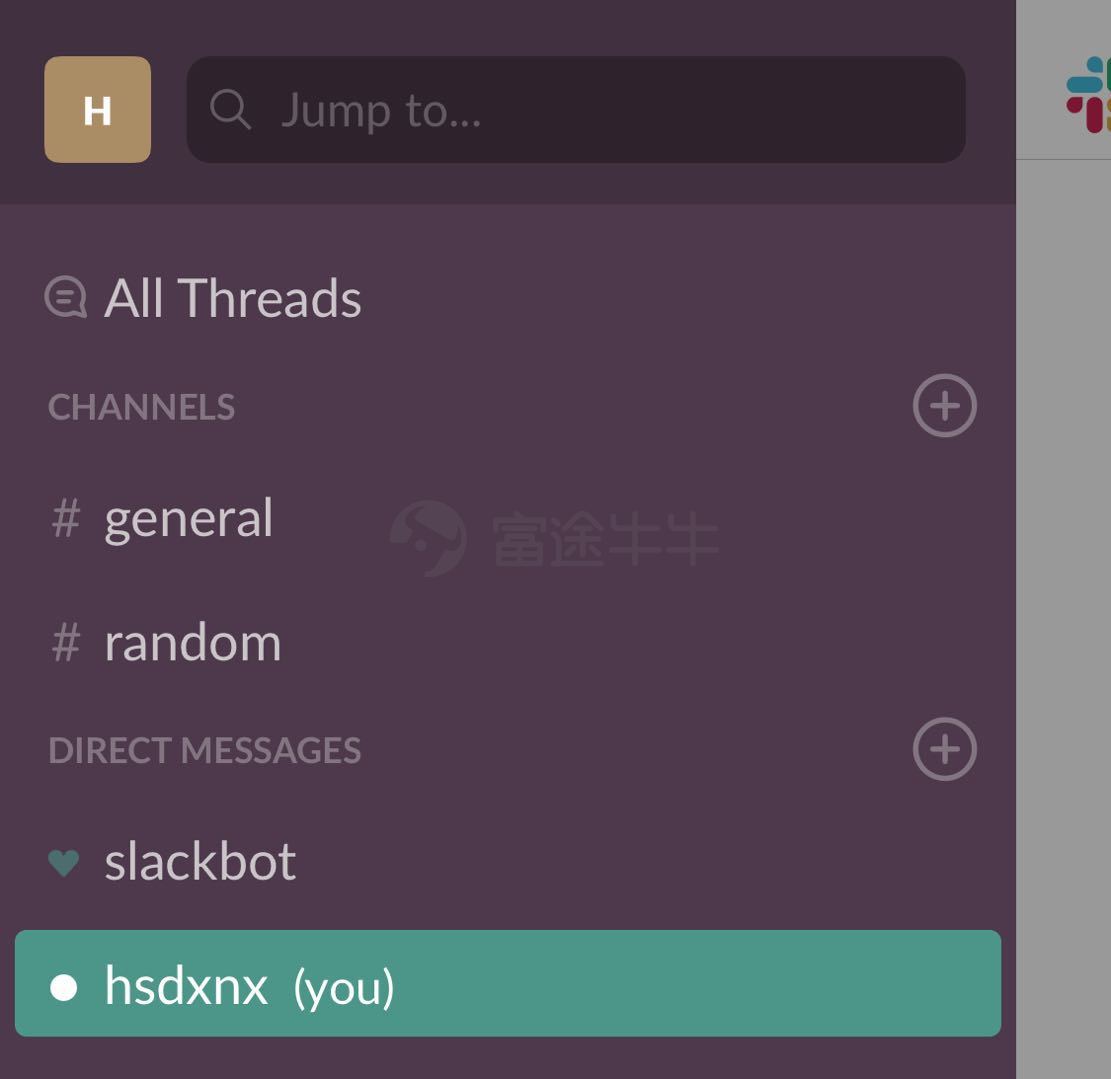1111x1079 pixels.
Task: Open the DIRECT MESSAGES section header
Action: 205,750
